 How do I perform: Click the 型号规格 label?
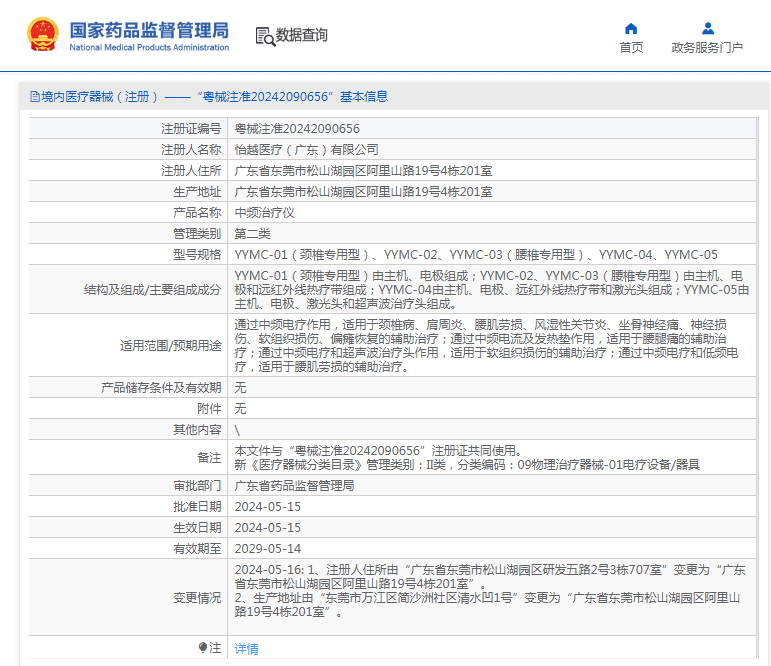[197, 255]
